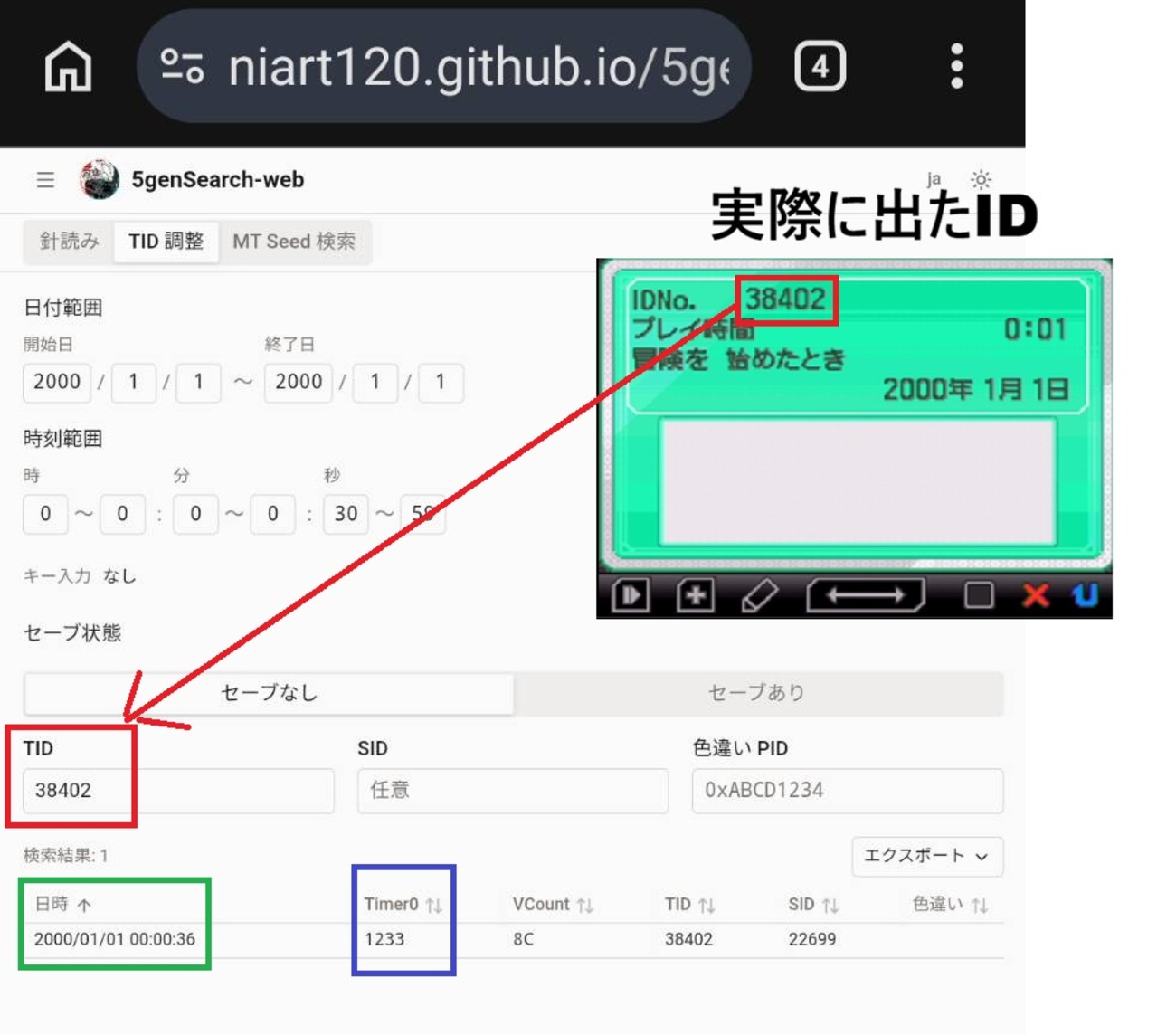Tap the browser home icon
Screen dimensions: 1176x1035
click(x=69, y=66)
